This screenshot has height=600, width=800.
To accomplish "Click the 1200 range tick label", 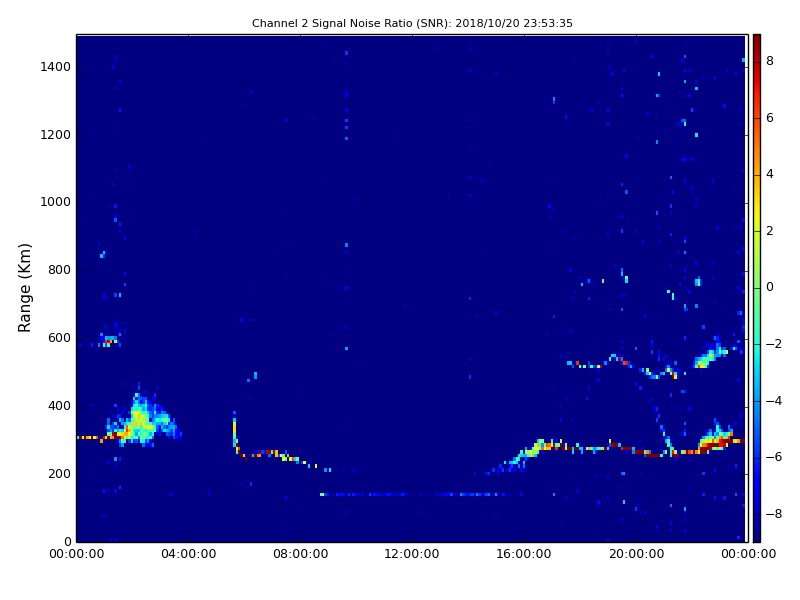I will [x=55, y=135].
